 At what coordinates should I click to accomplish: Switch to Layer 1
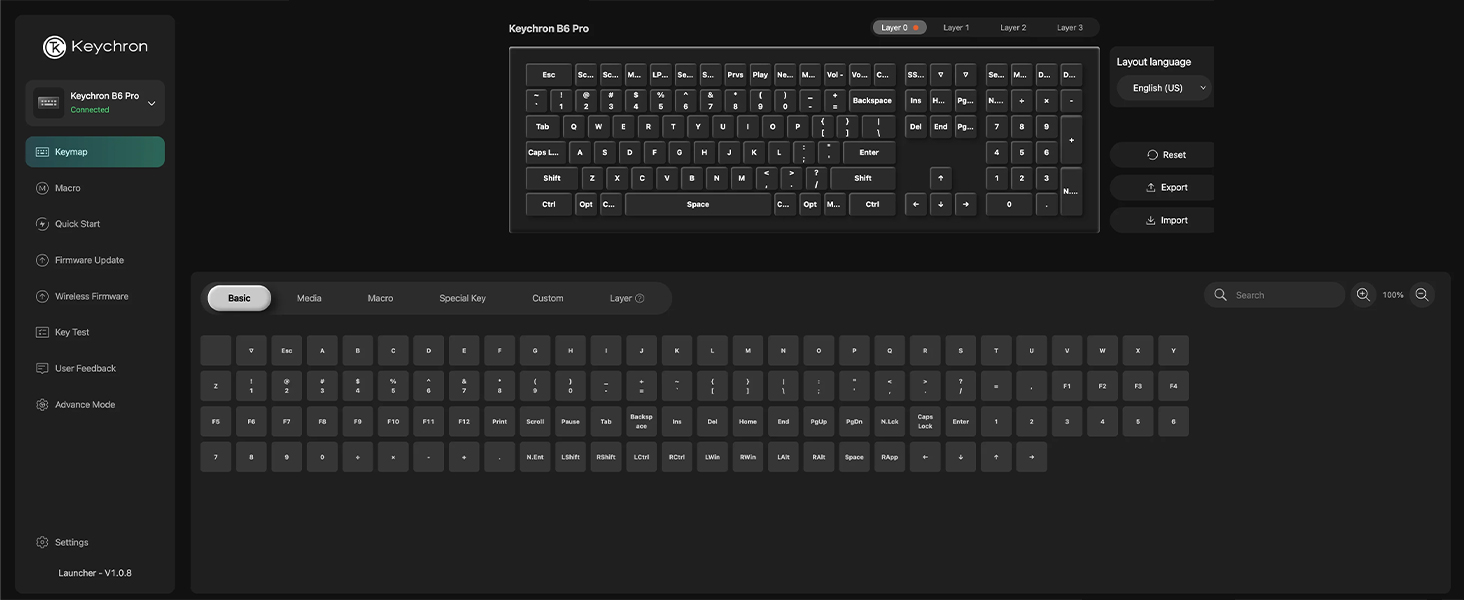click(x=956, y=28)
